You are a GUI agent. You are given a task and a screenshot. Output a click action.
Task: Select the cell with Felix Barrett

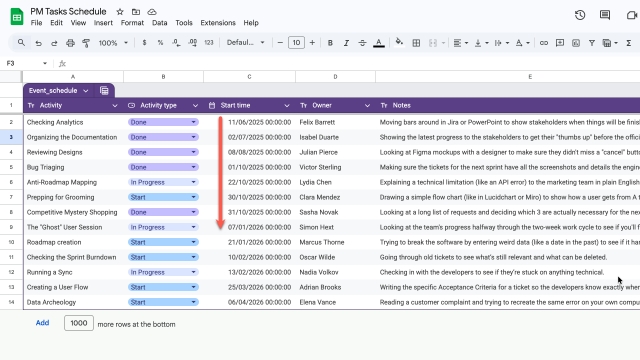click(336, 122)
